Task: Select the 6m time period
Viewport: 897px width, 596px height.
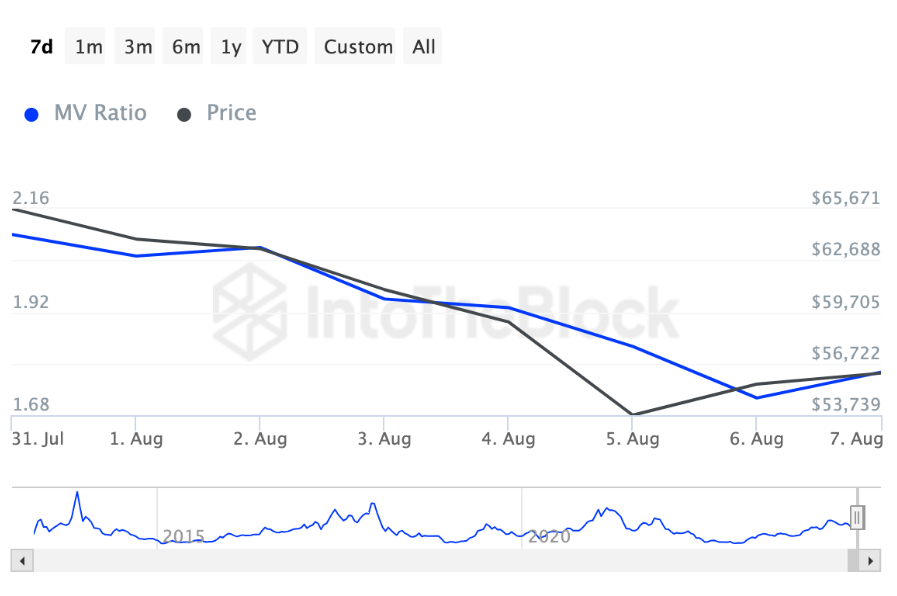Action: tap(186, 47)
